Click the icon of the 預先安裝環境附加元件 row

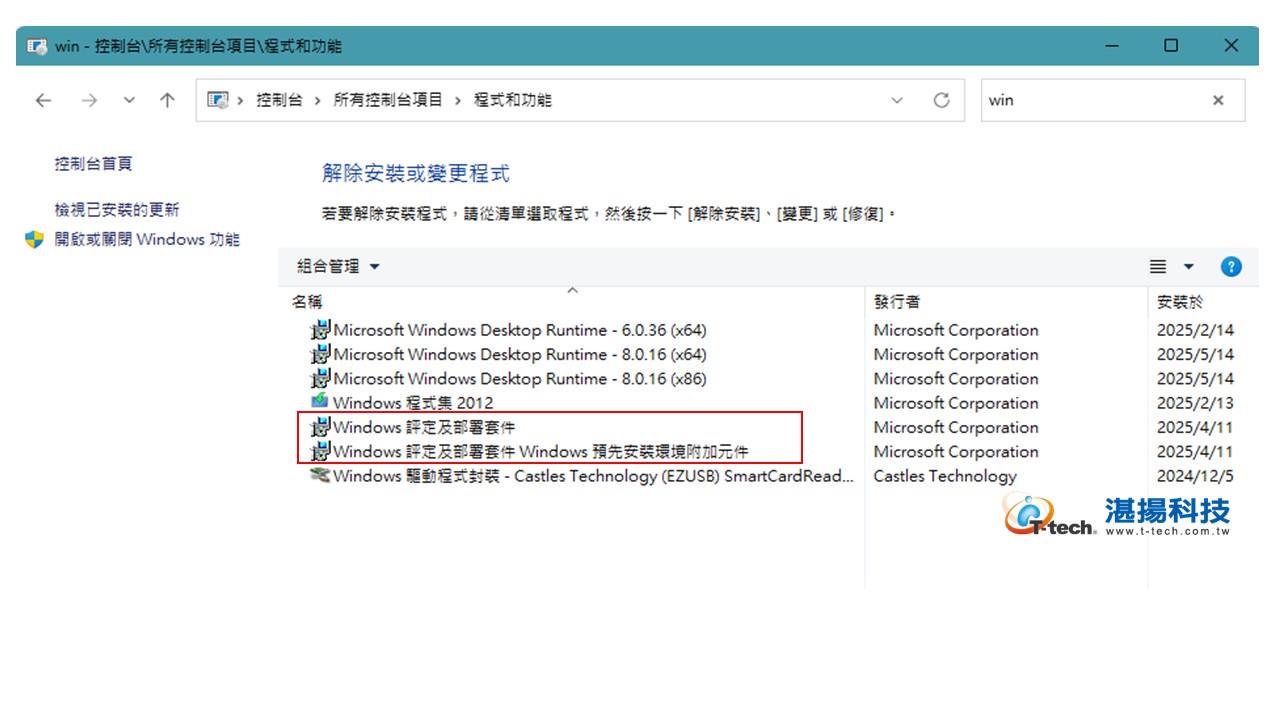click(320, 451)
